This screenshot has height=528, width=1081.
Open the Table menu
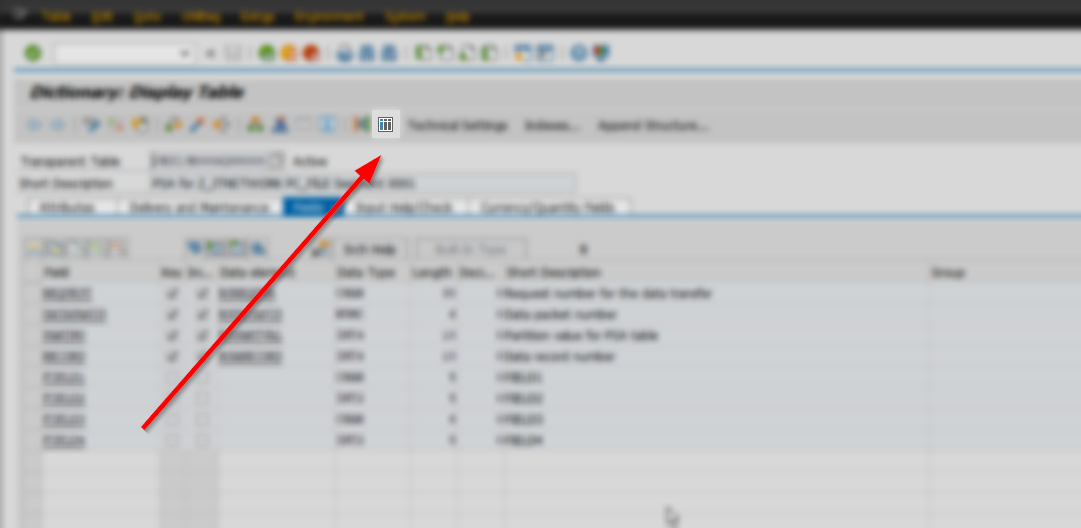(x=57, y=17)
